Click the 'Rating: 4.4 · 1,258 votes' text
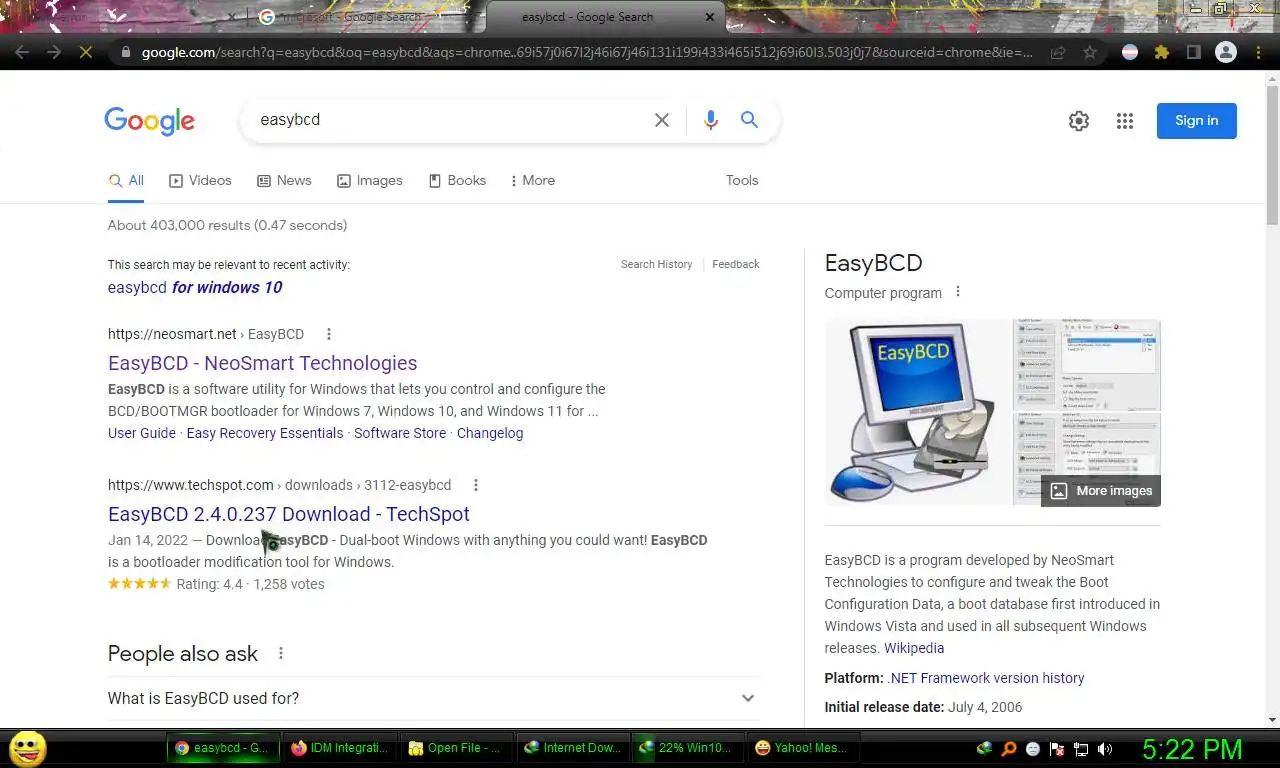1280x768 pixels. coord(250,584)
